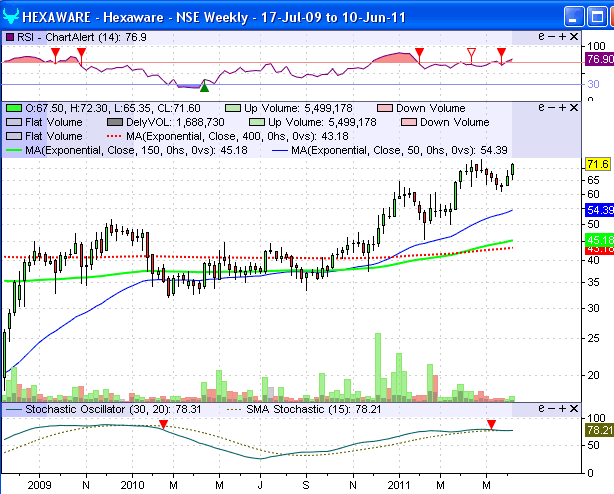Click the hollow red triangle marker on RSI
The image size is (614, 494).
point(472,53)
